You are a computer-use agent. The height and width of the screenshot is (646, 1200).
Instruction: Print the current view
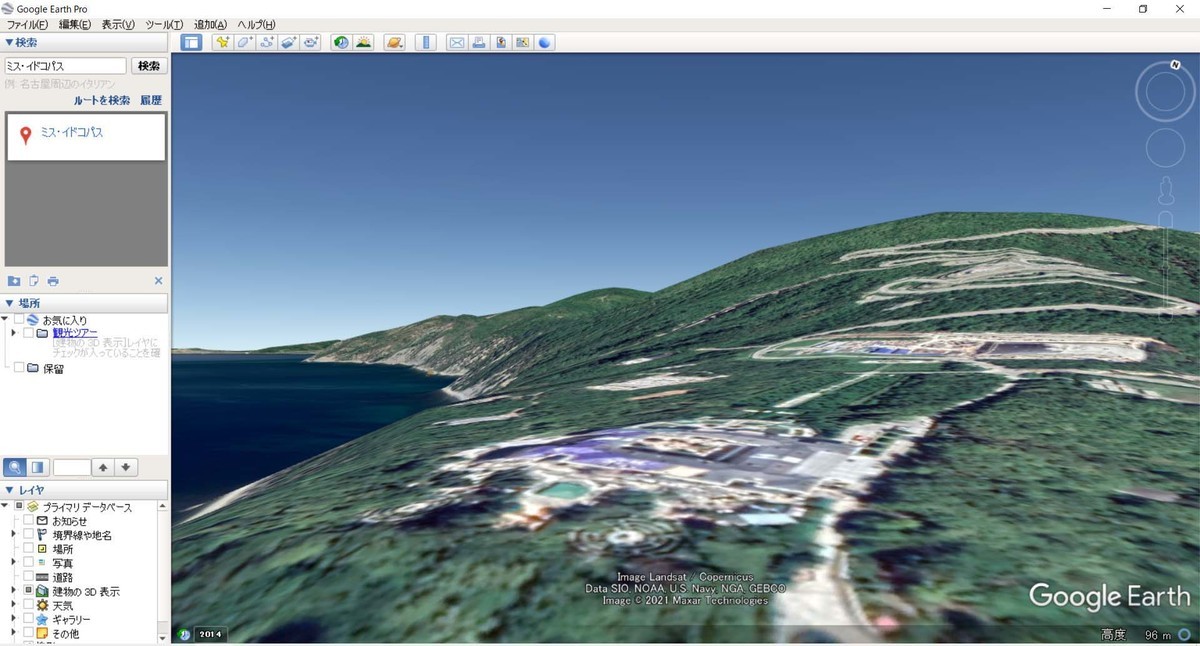click(479, 42)
